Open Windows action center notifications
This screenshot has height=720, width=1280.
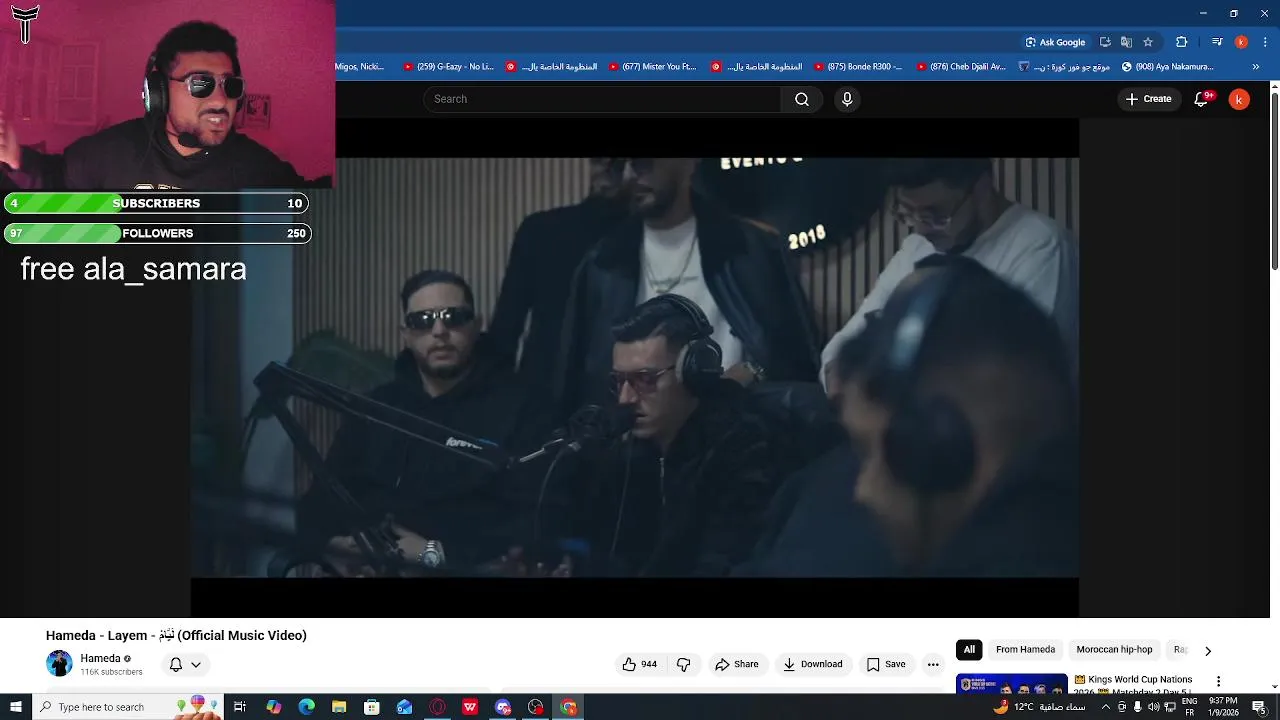tap(1259, 707)
